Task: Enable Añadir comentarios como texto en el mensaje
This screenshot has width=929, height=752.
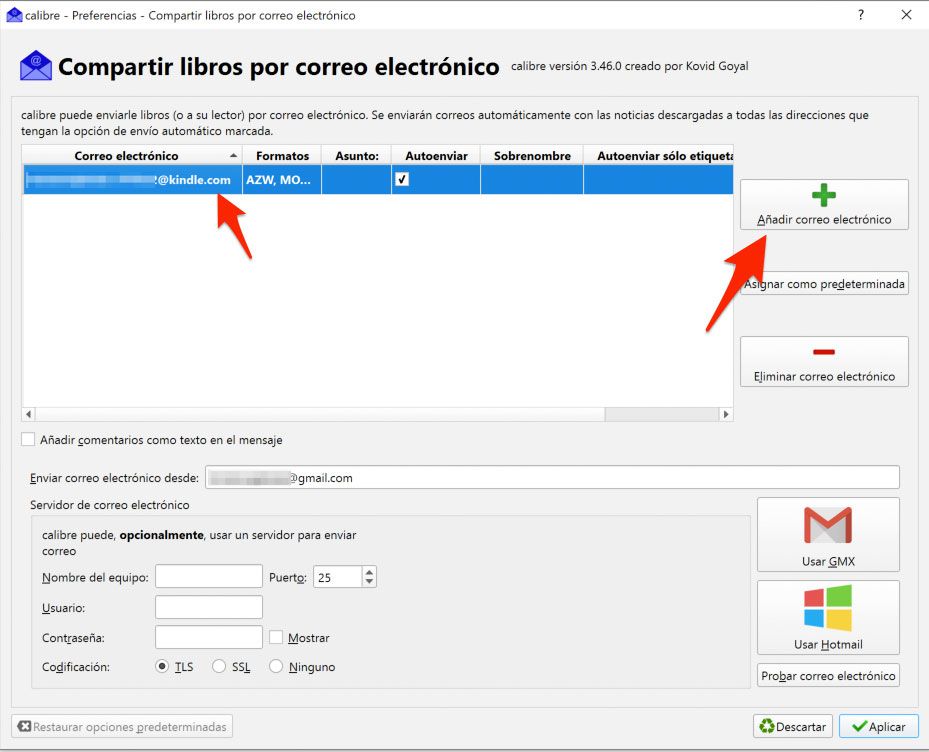Action: [x=28, y=439]
